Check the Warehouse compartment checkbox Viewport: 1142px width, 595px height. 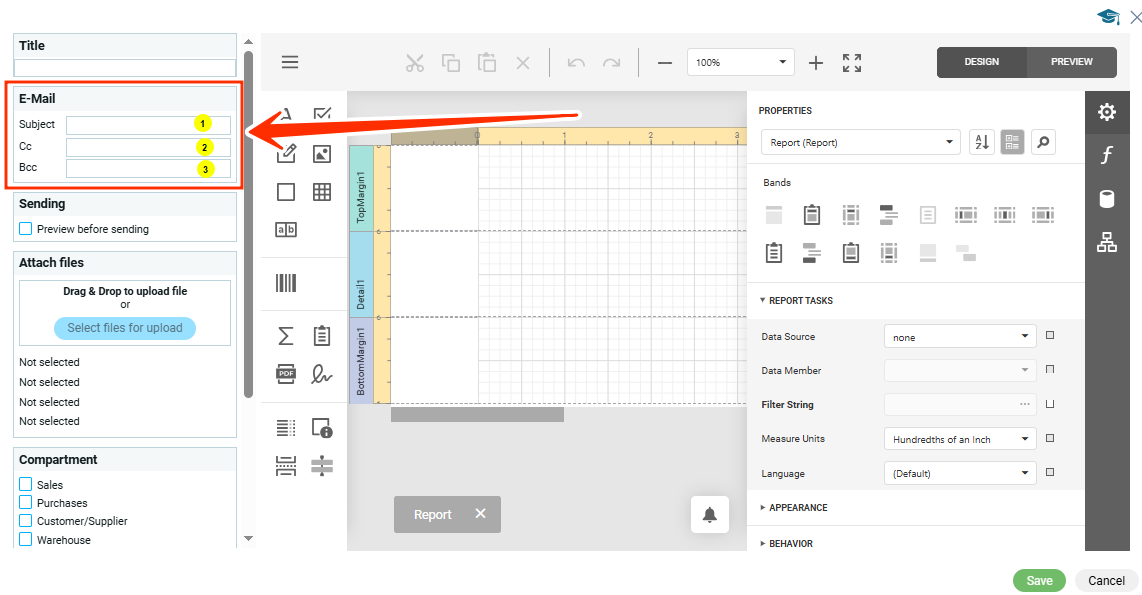pos(26,540)
